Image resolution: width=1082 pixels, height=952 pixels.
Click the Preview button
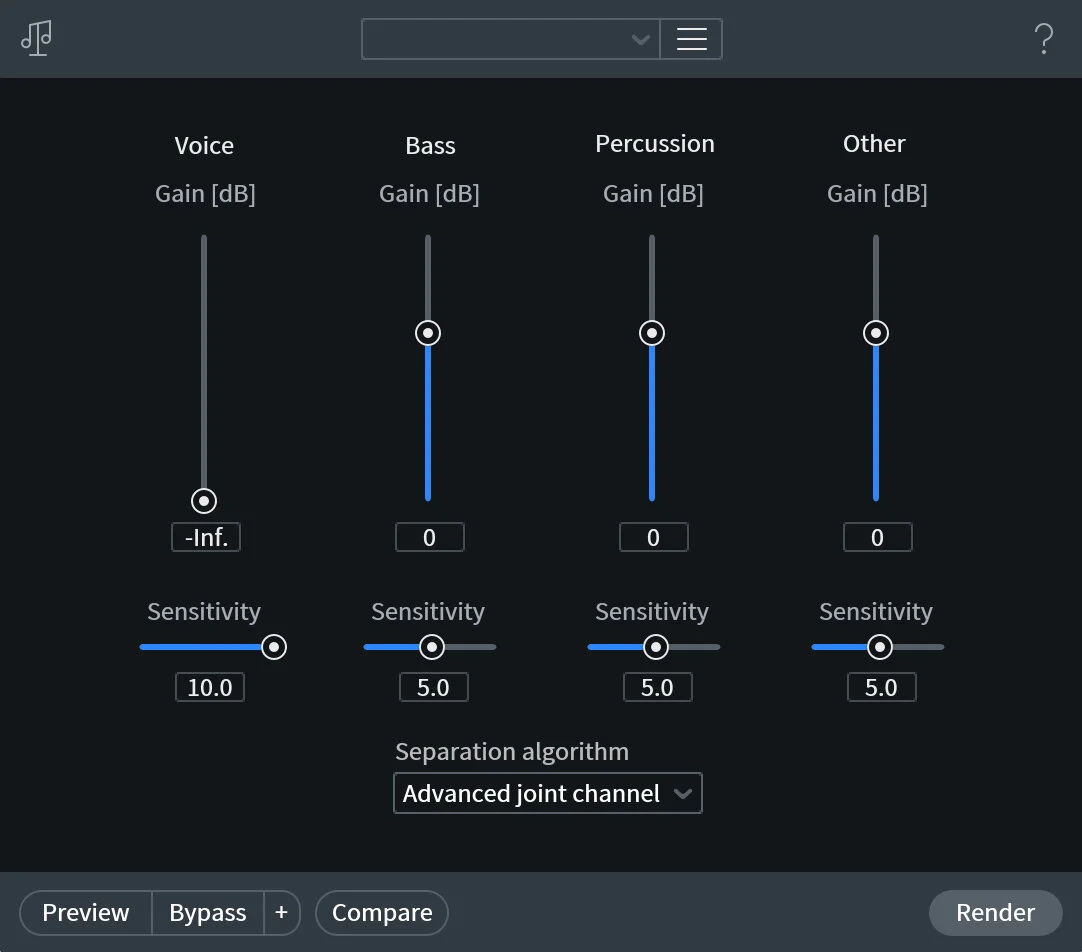coord(86,913)
